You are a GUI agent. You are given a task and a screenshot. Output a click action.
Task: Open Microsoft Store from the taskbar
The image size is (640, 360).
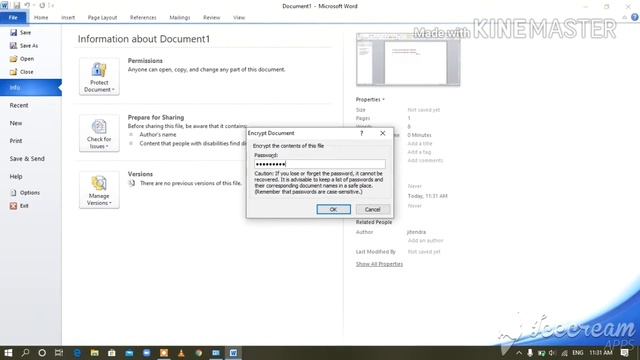pyautogui.click(x=111, y=353)
